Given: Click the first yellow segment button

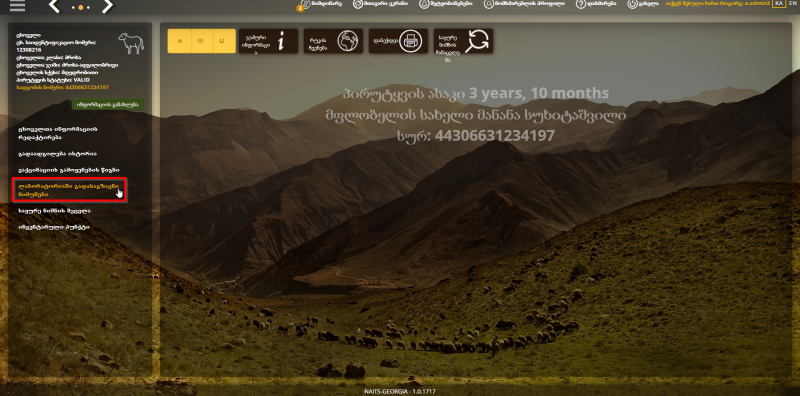Looking at the screenshot, I should (x=179, y=41).
